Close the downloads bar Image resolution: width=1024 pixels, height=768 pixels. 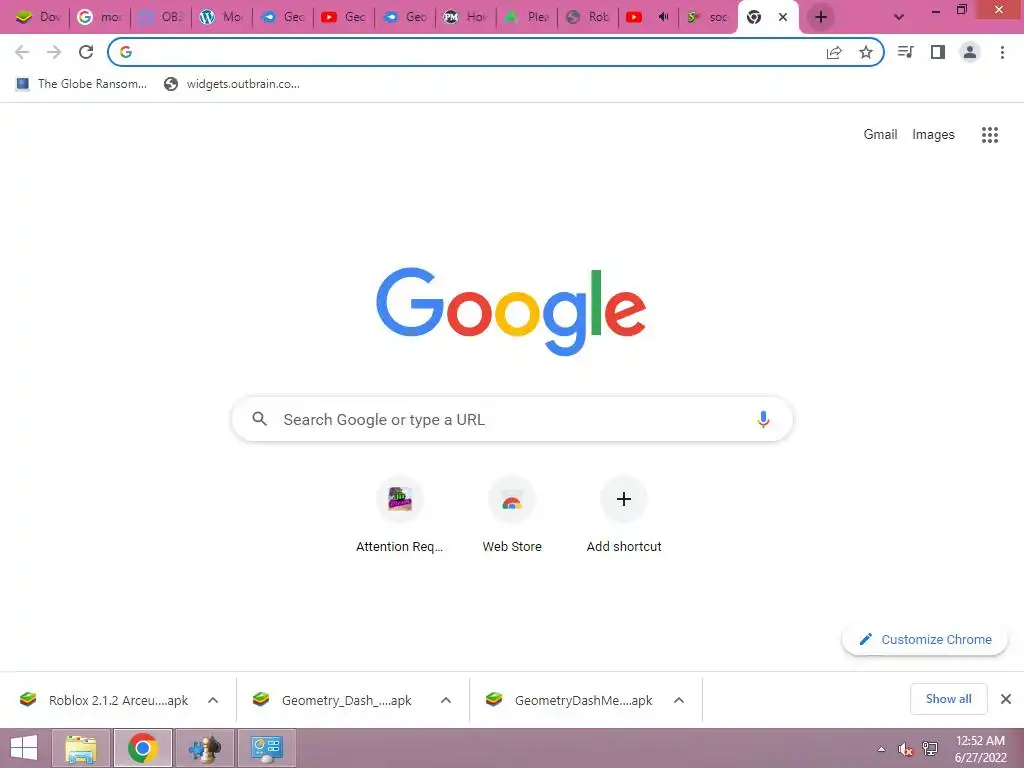1006,699
